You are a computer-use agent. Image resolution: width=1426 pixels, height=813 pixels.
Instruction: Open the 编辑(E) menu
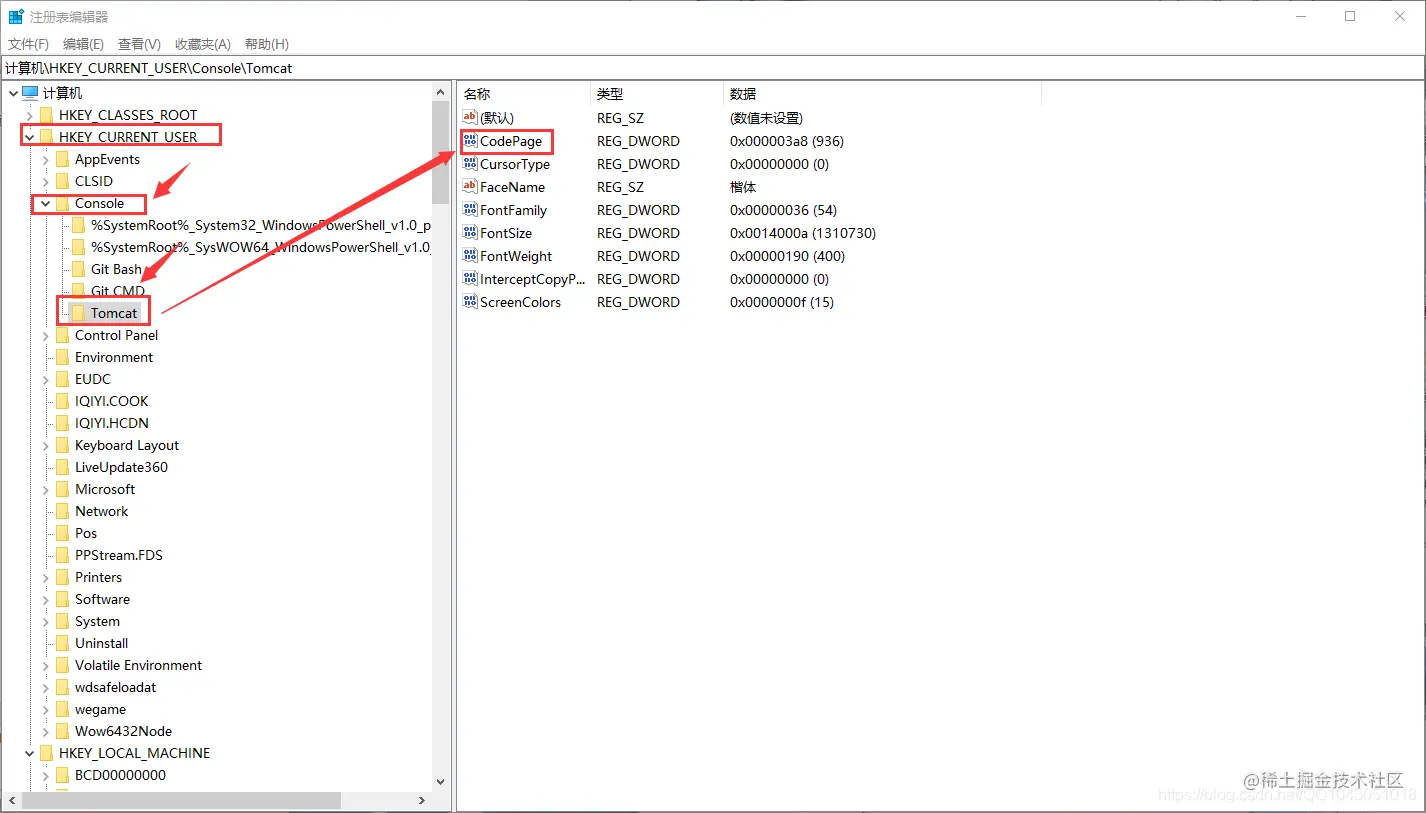[83, 44]
